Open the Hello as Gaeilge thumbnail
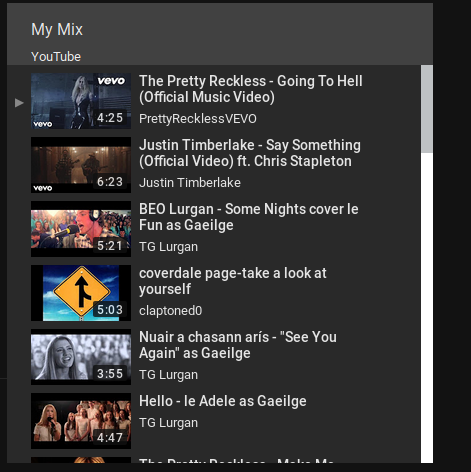The width and height of the screenshot is (471, 472). point(81,421)
